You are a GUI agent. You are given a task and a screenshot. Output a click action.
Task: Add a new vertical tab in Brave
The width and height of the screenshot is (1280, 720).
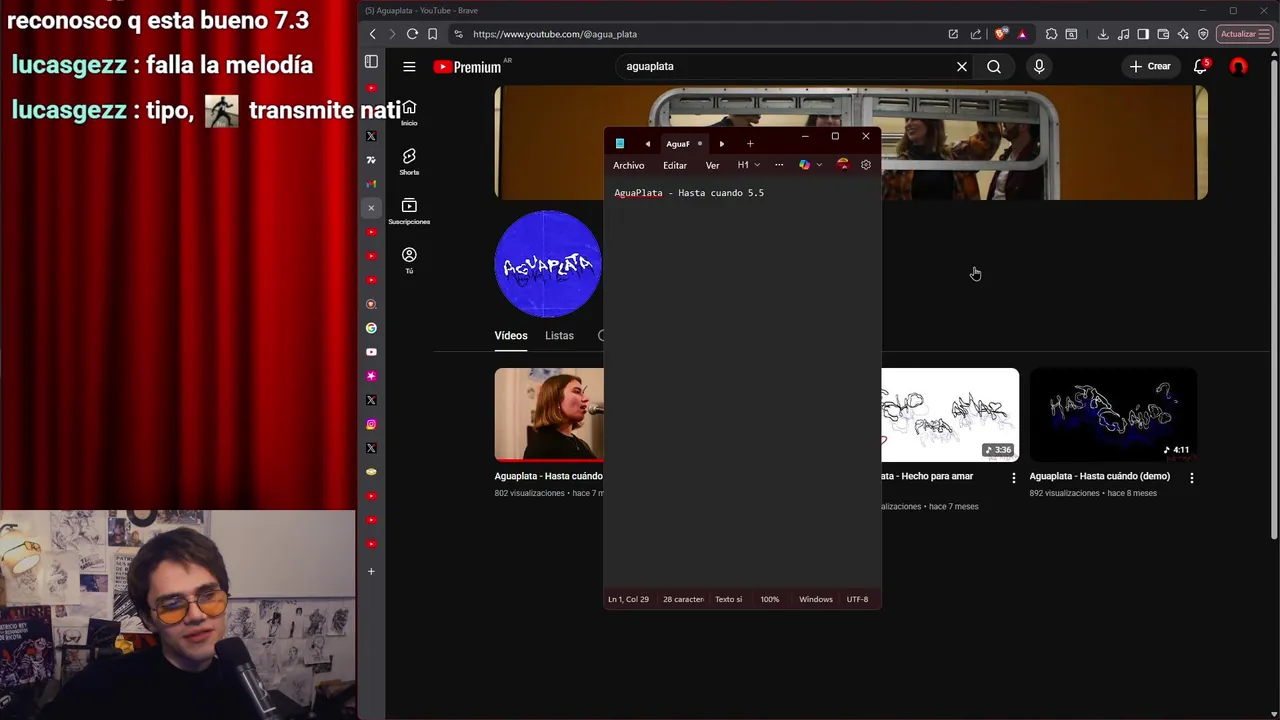click(371, 571)
